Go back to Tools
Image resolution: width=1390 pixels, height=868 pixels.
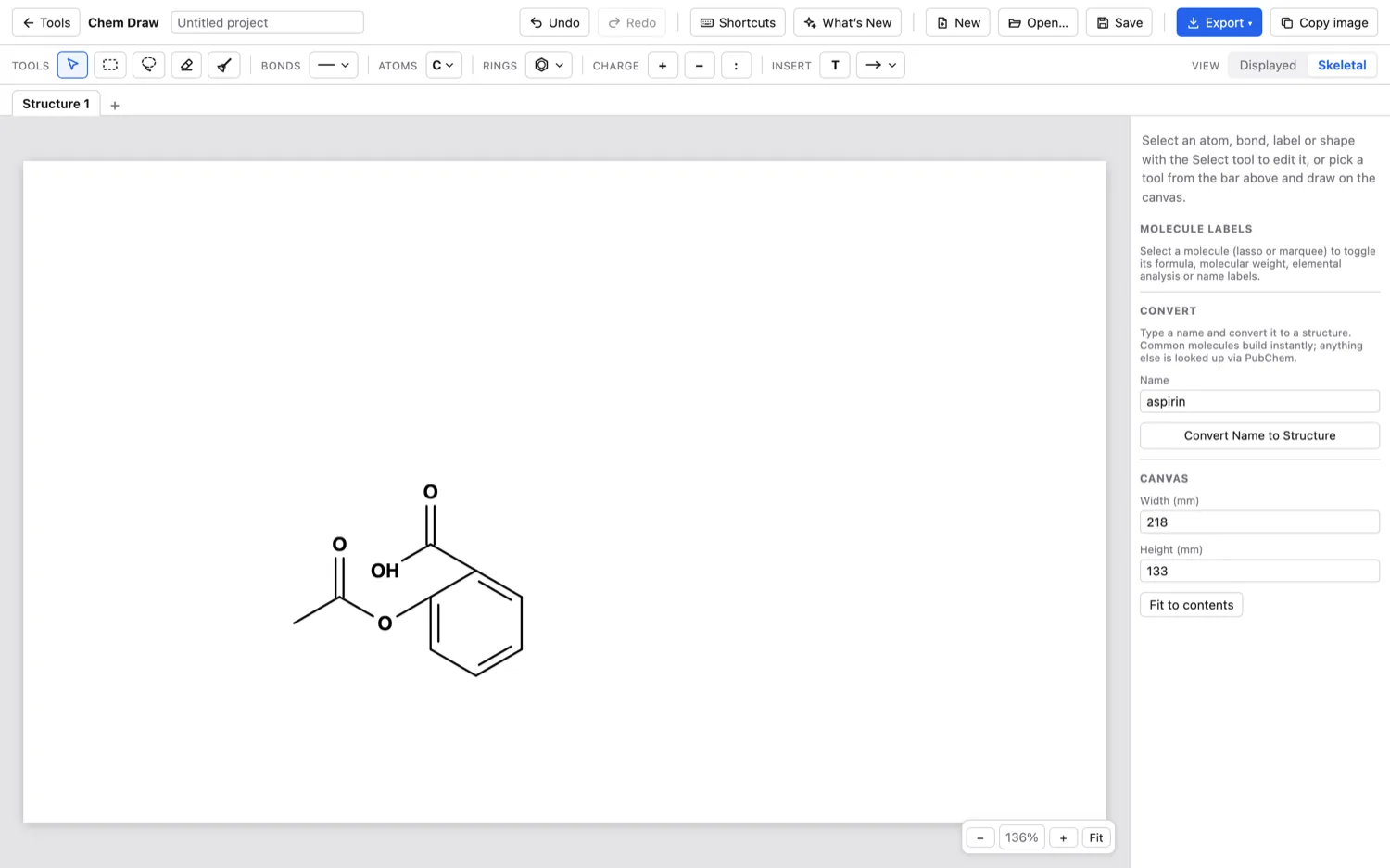[46, 22]
